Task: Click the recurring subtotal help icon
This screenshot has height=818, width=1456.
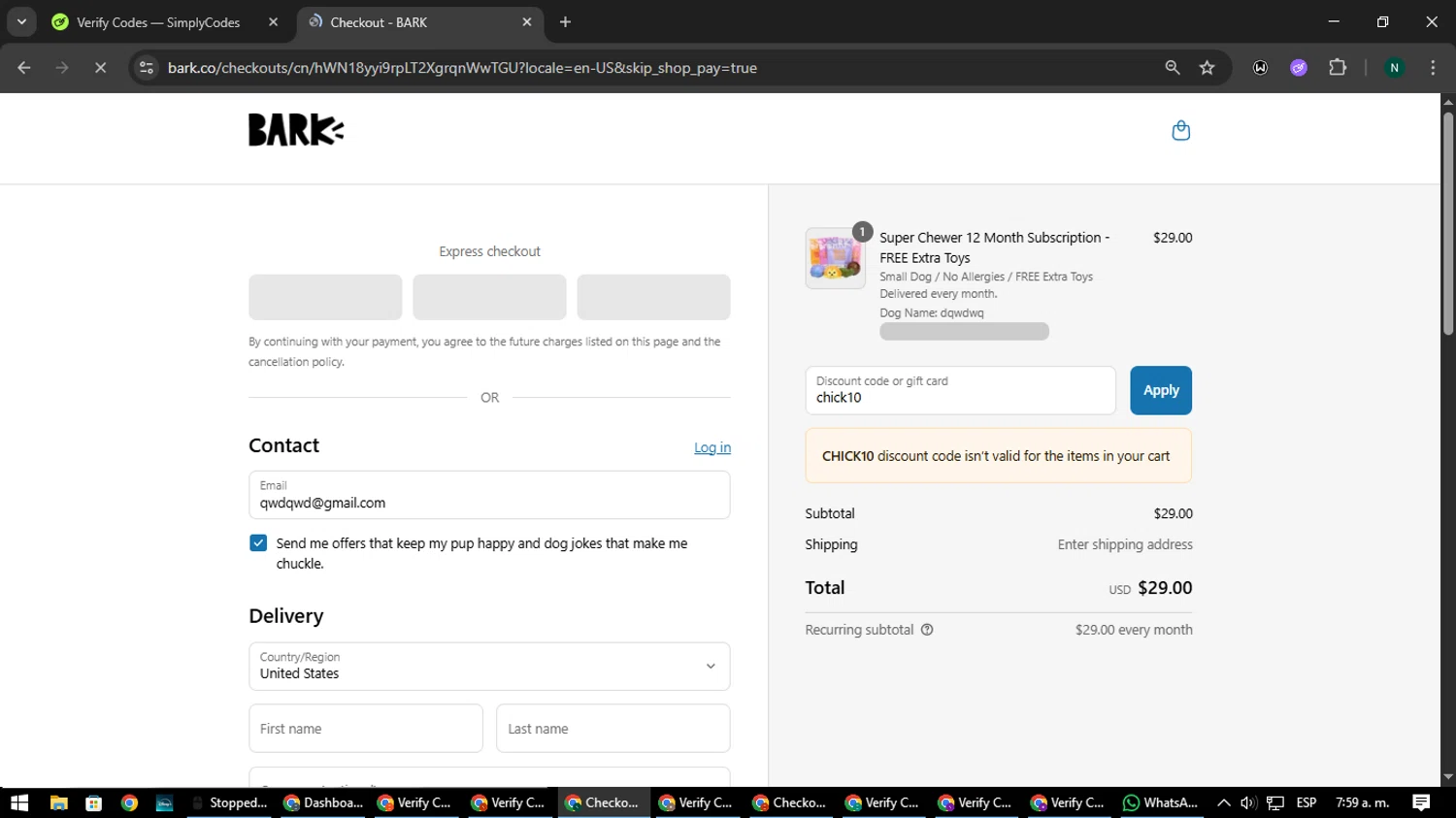Action: 927,630
